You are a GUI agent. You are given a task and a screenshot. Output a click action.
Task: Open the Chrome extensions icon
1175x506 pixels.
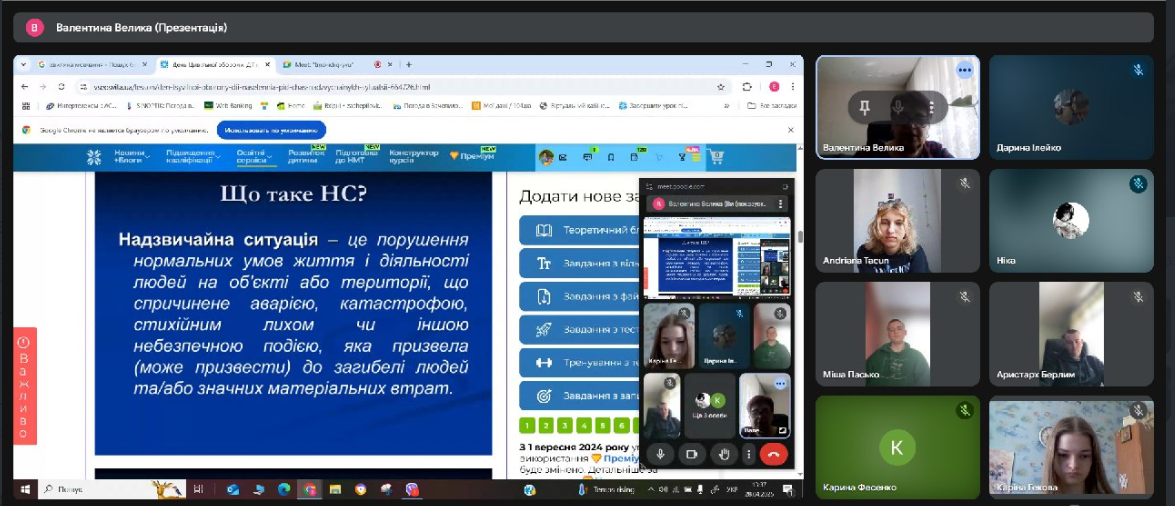coord(747,86)
